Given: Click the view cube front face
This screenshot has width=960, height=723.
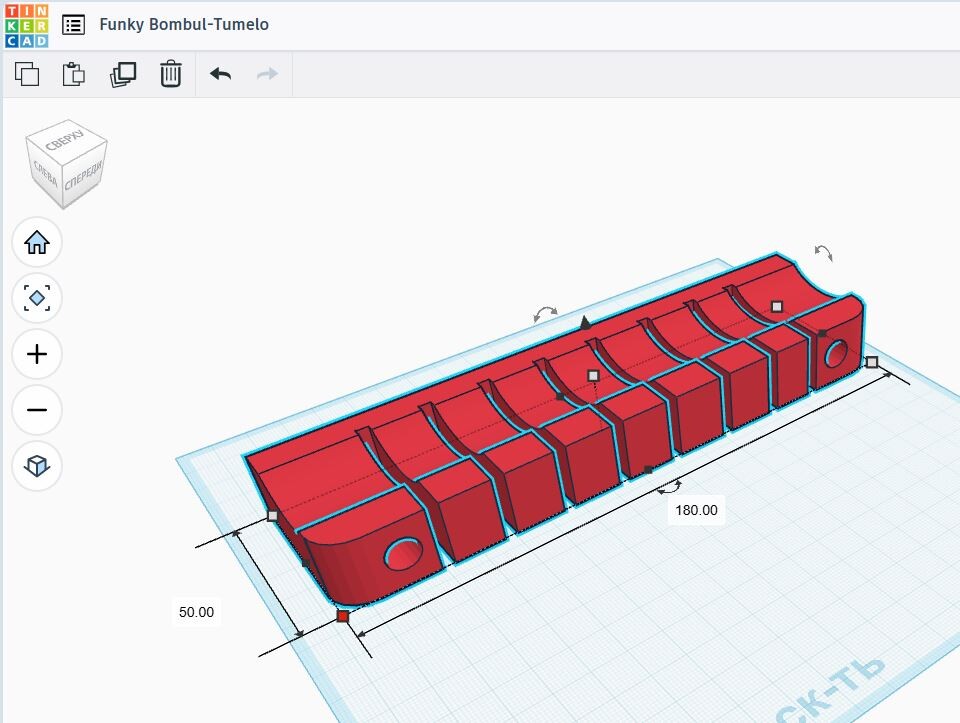Looking at the screenshot, I should coord(83,181).
